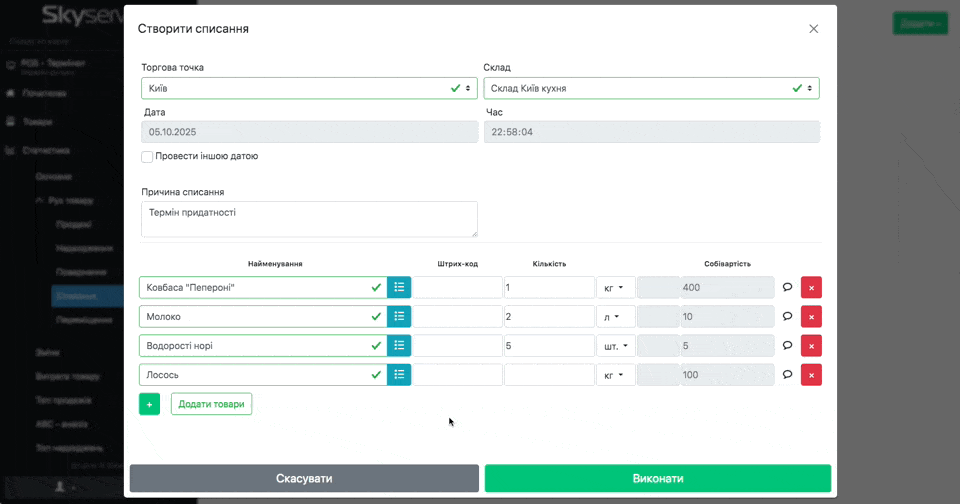Click 'Додати товари' button

[211, 404]
